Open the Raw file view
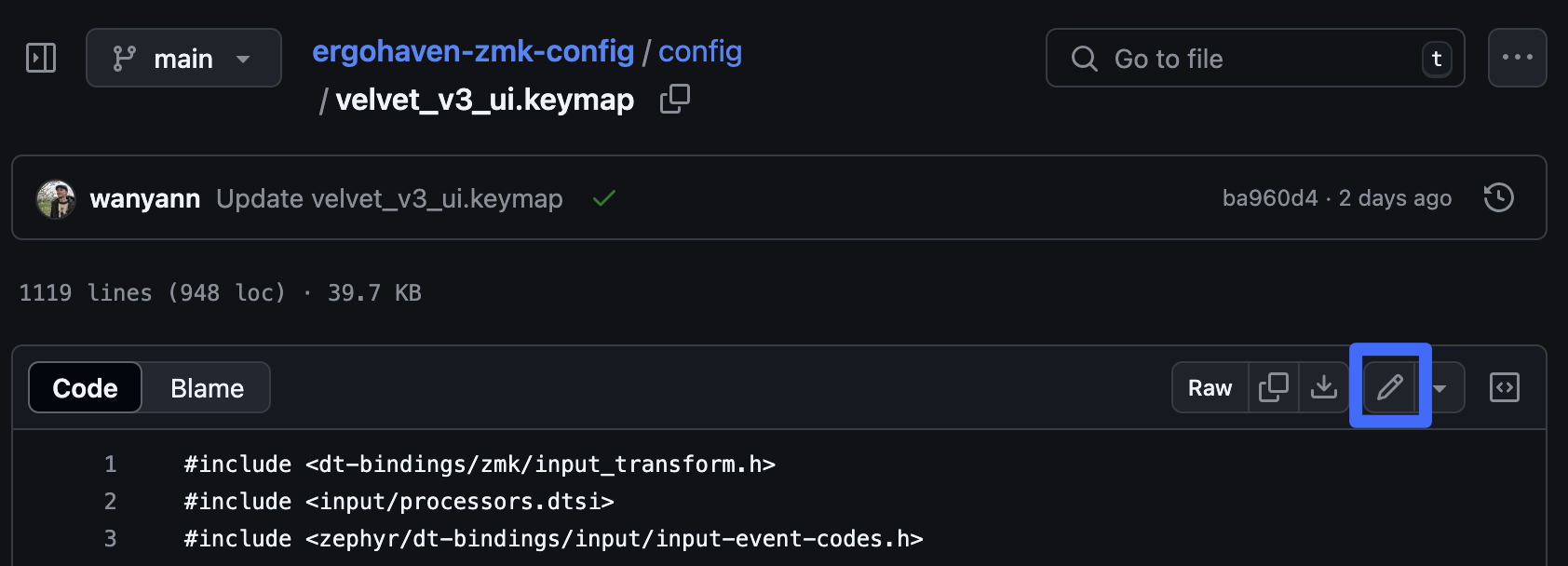Viewport: 1568px width, 566px height. click(1210, 387)
